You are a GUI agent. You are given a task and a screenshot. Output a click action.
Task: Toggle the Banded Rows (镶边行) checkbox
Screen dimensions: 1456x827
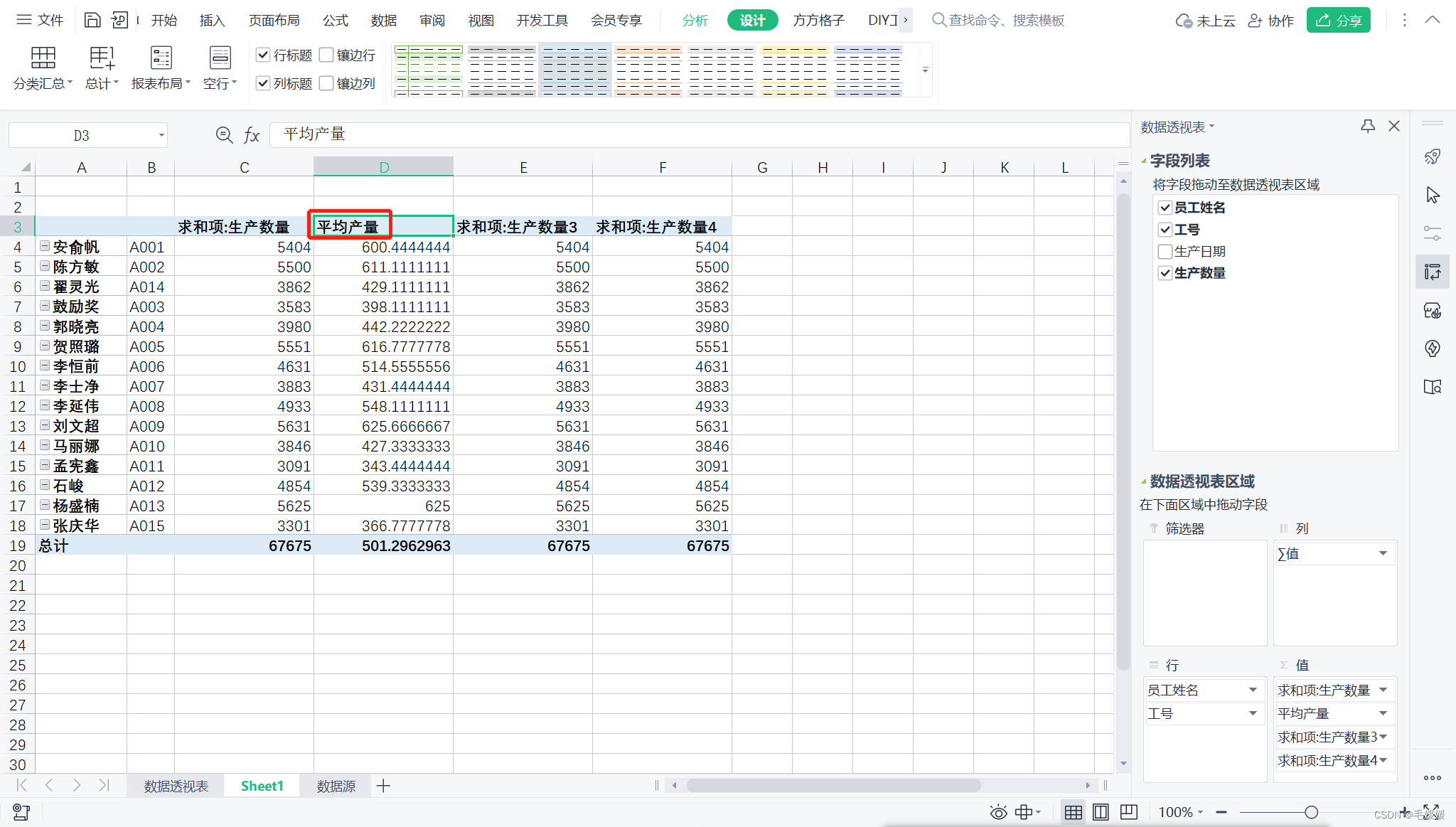coord(326,55)
